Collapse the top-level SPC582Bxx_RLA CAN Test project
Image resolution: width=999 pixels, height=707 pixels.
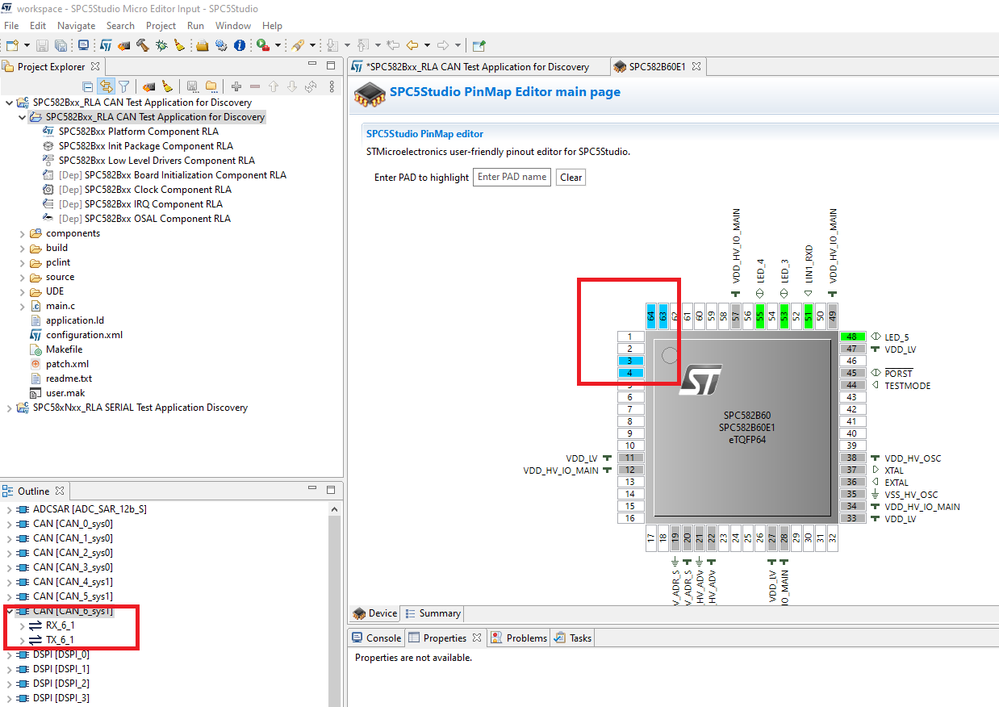9,103
